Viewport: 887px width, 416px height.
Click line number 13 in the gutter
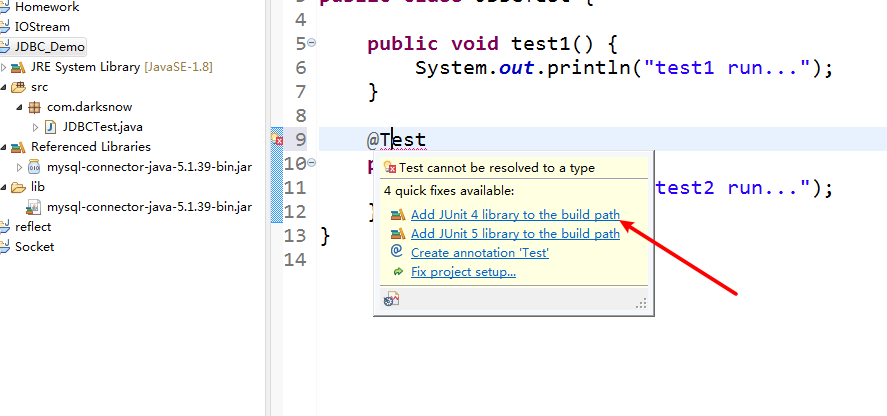295,235
